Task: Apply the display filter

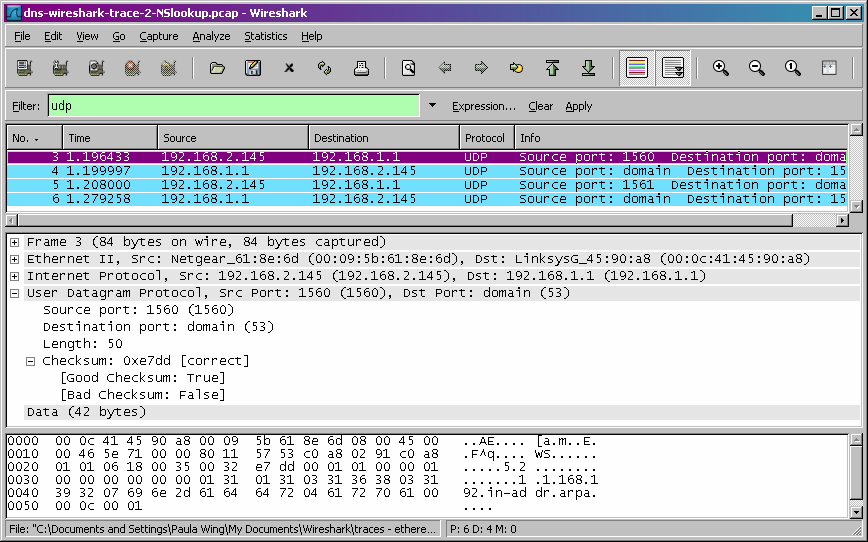Action: (578, 106)
